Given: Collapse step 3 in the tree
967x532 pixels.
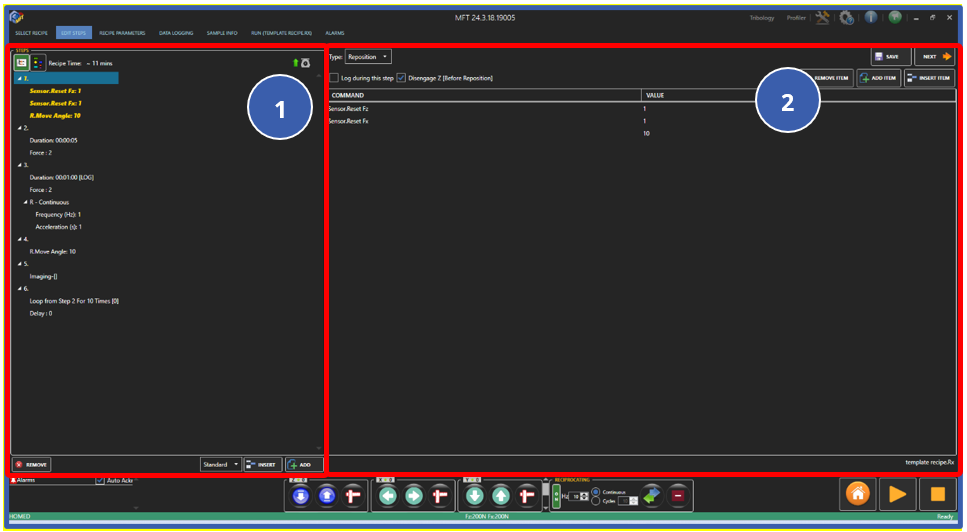Looking at the screenshot, I should [x=19, y=165].
